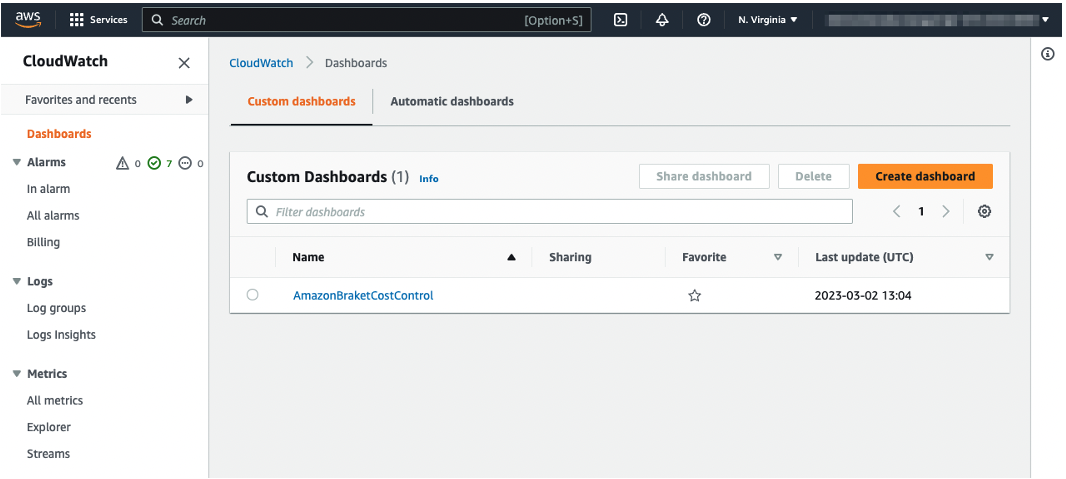Open the notifications bell
Image resolution: width=1066 pixels, height=479 pixels.
pyautogui.click(x=662, y=20)
